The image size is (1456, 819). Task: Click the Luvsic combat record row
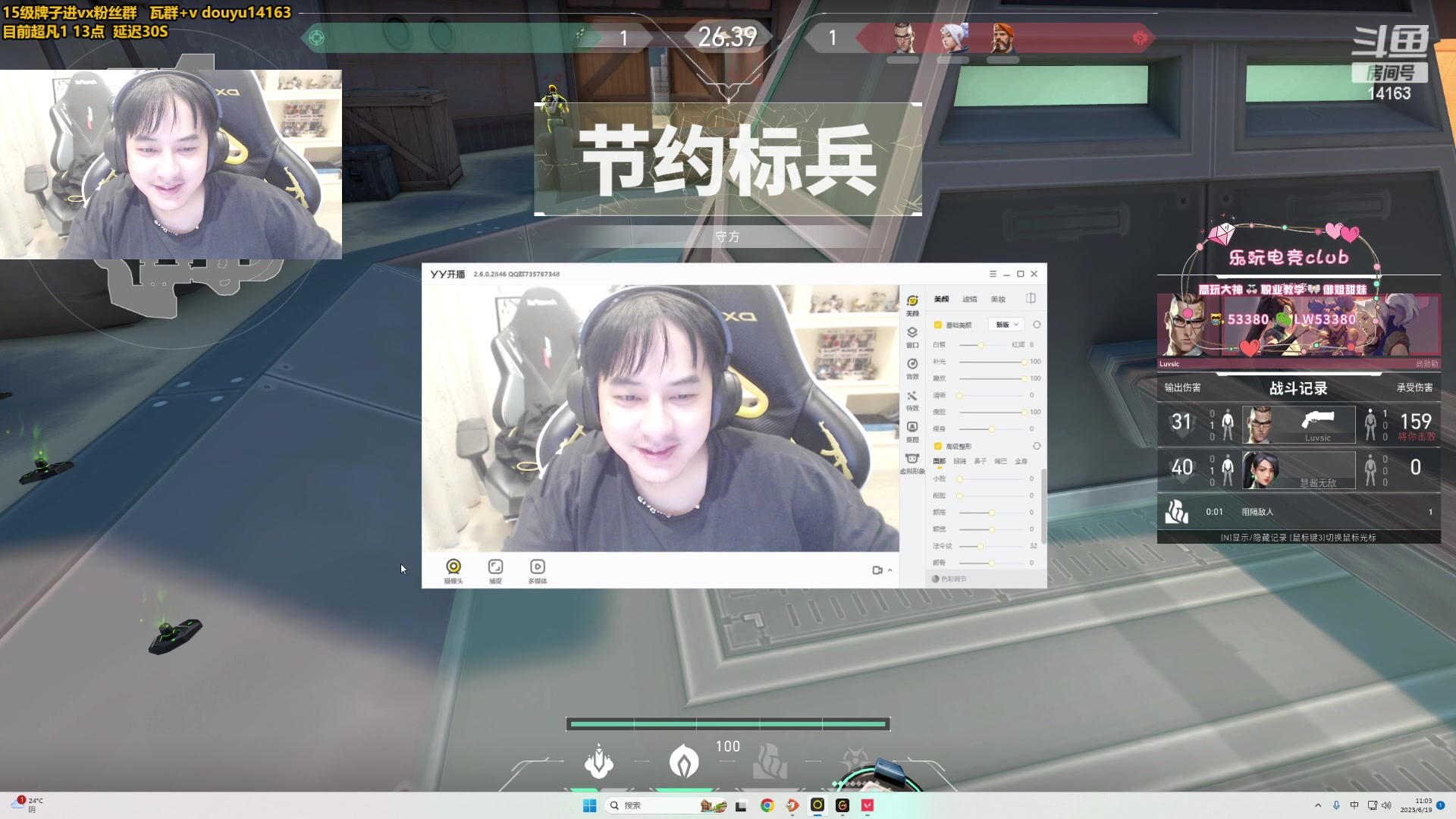coord(1298,424)
